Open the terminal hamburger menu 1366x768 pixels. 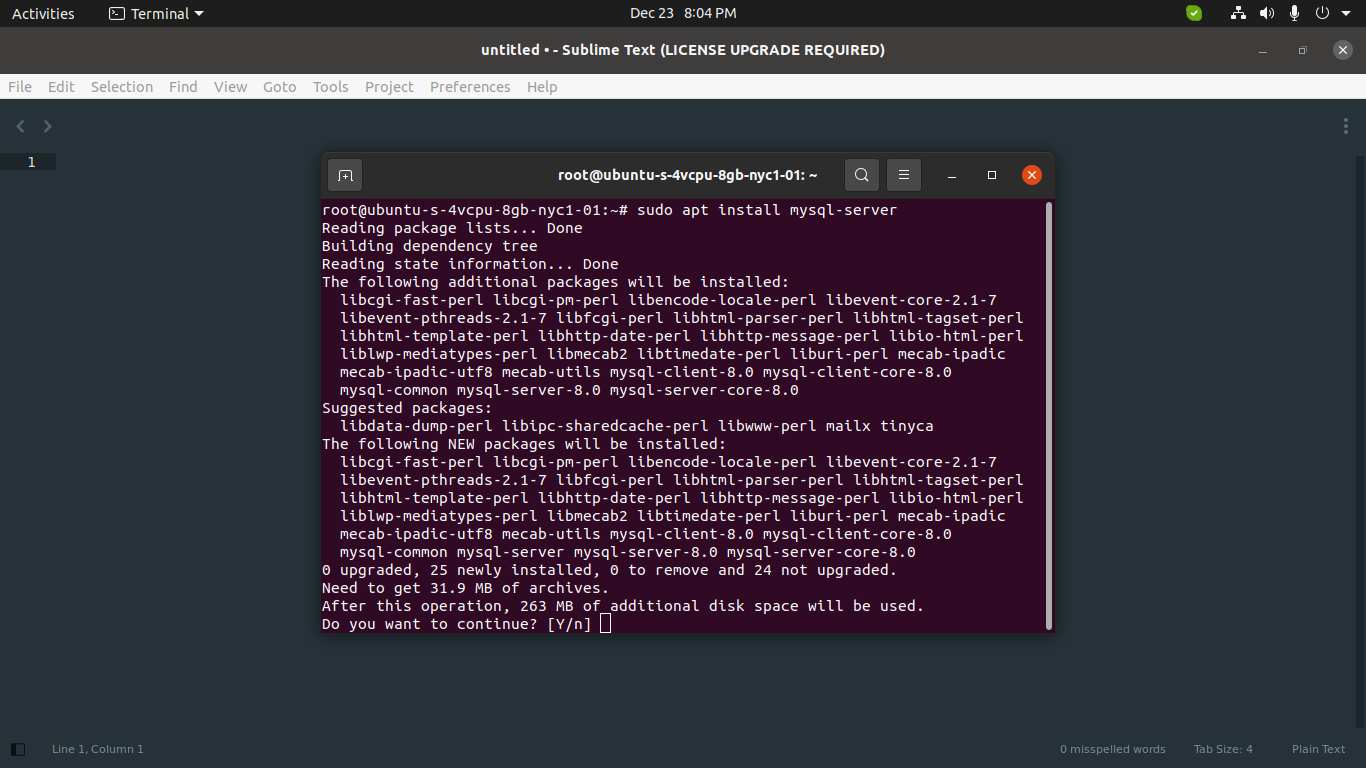point(903,176)
